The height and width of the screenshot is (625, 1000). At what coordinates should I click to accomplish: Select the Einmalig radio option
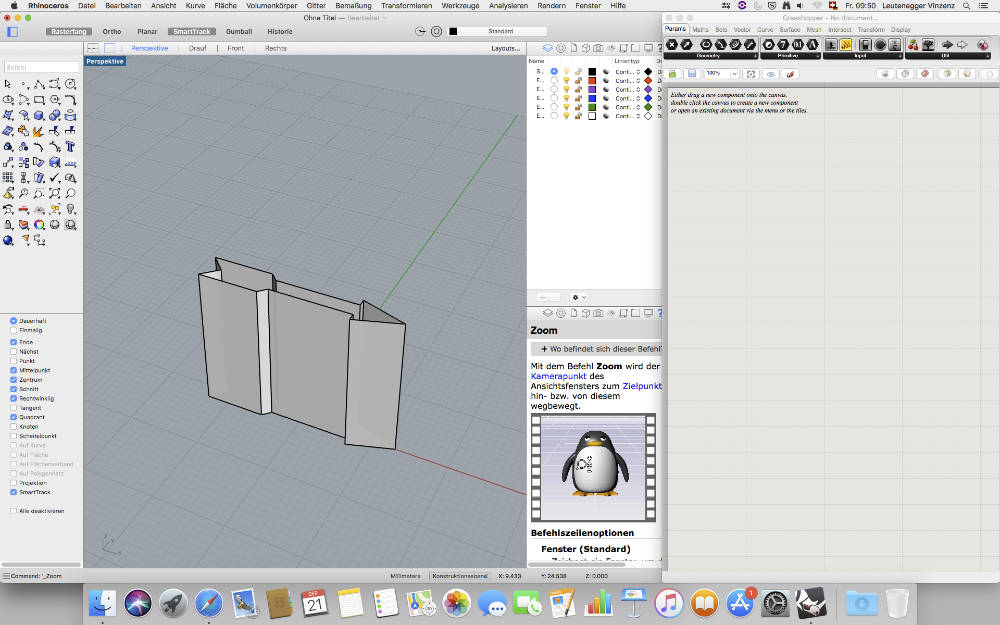tap(13, 330)
